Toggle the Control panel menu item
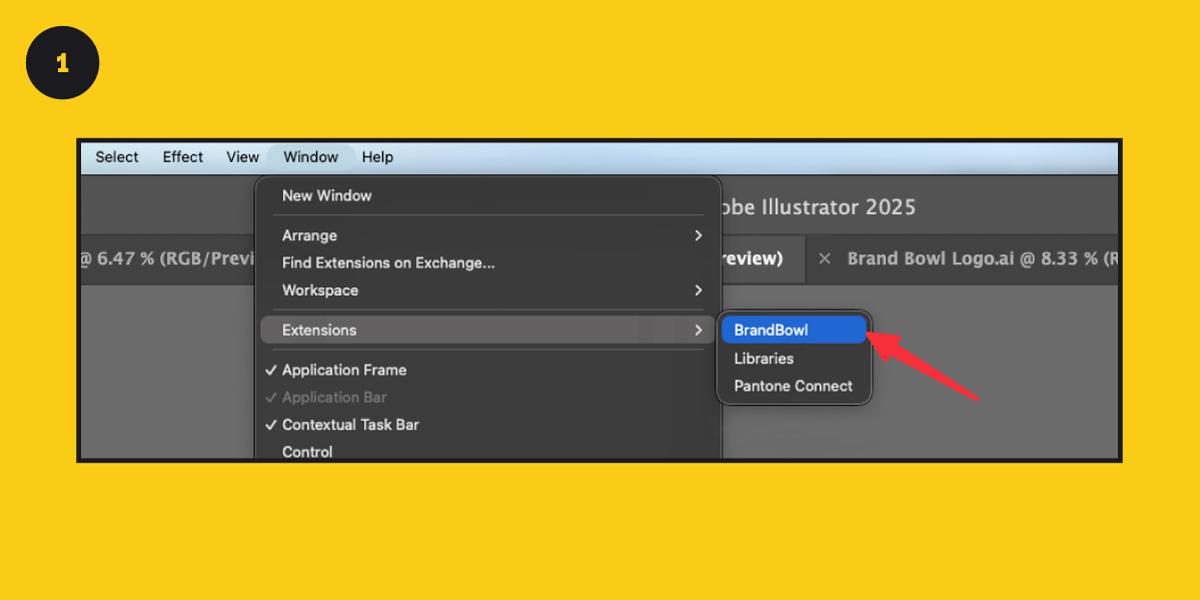Image resolution: width=1200 pixels, height=600 pixels. (487, 451)
